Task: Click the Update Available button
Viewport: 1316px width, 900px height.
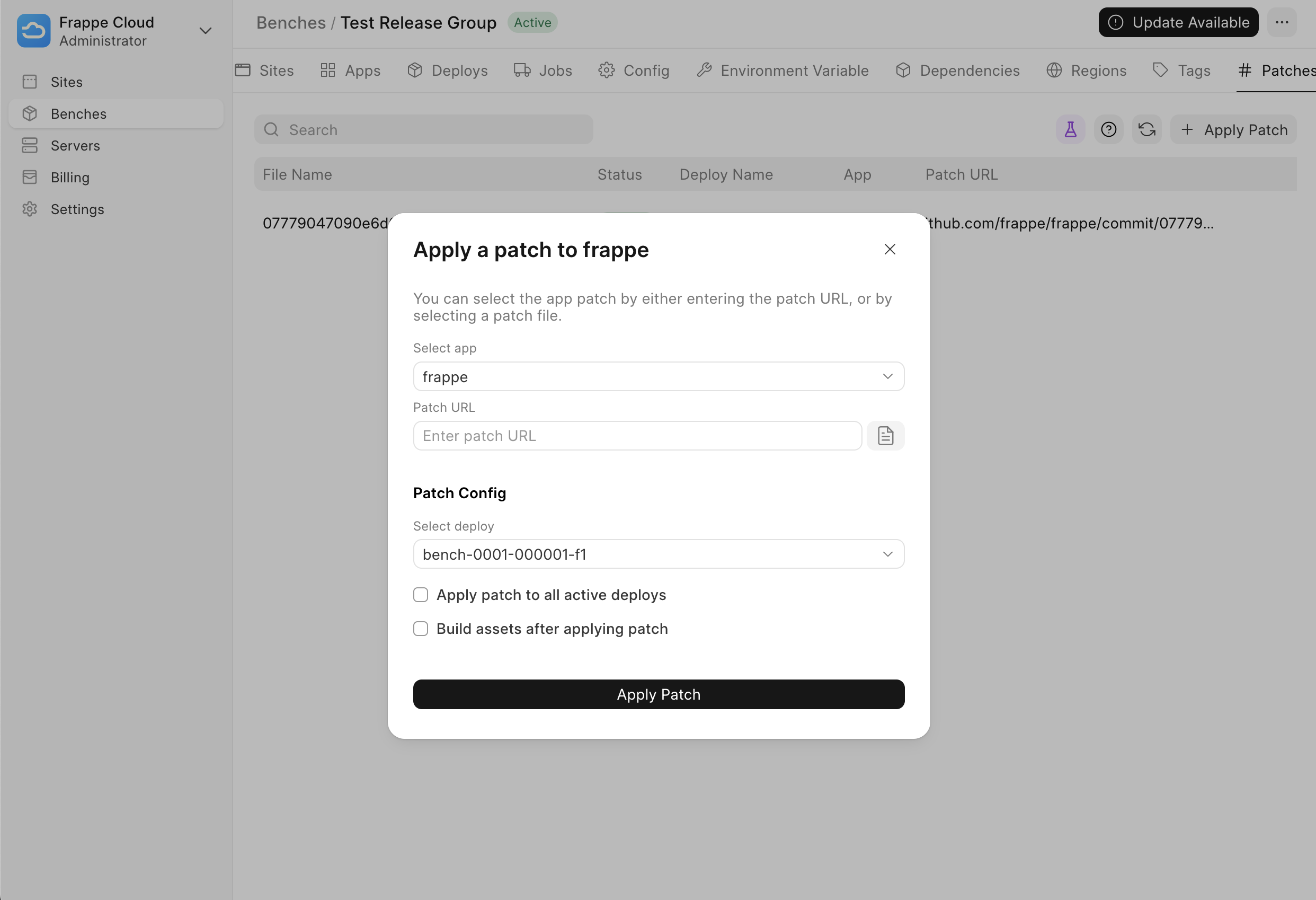Action: click(1178, 23)
